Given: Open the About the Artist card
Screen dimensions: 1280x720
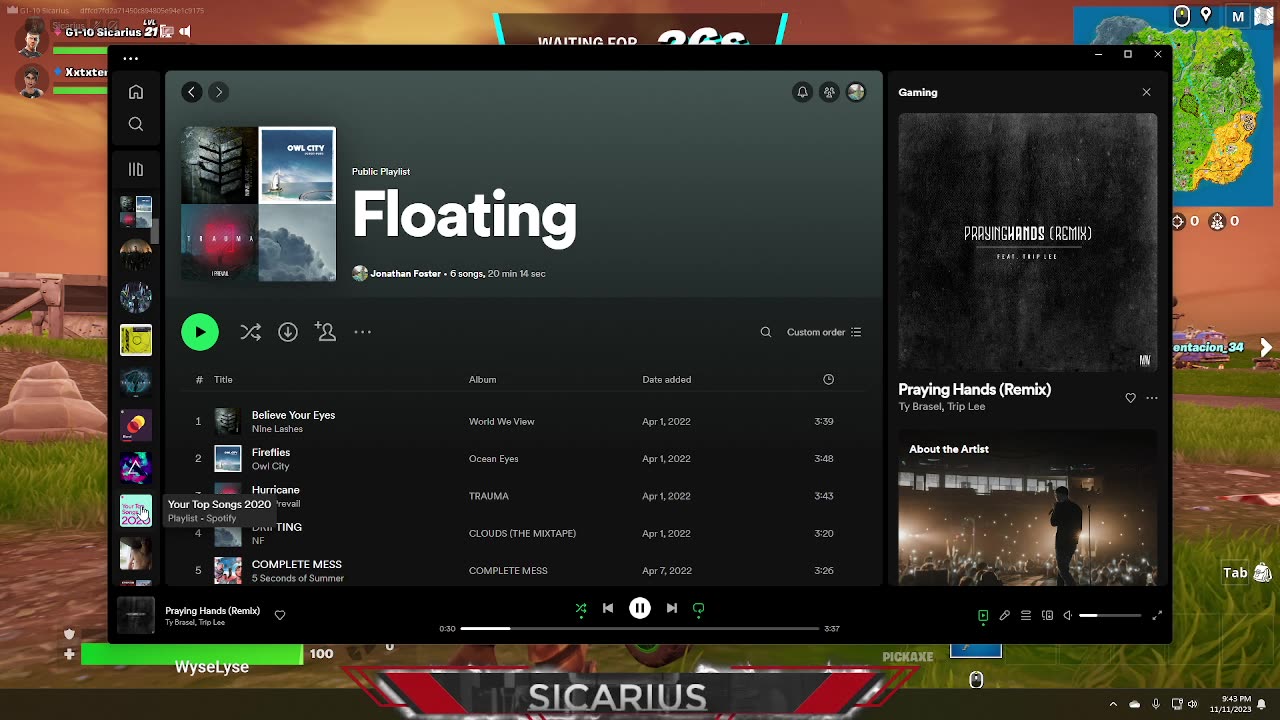Looking at the screenshot, I should 1028,508.
